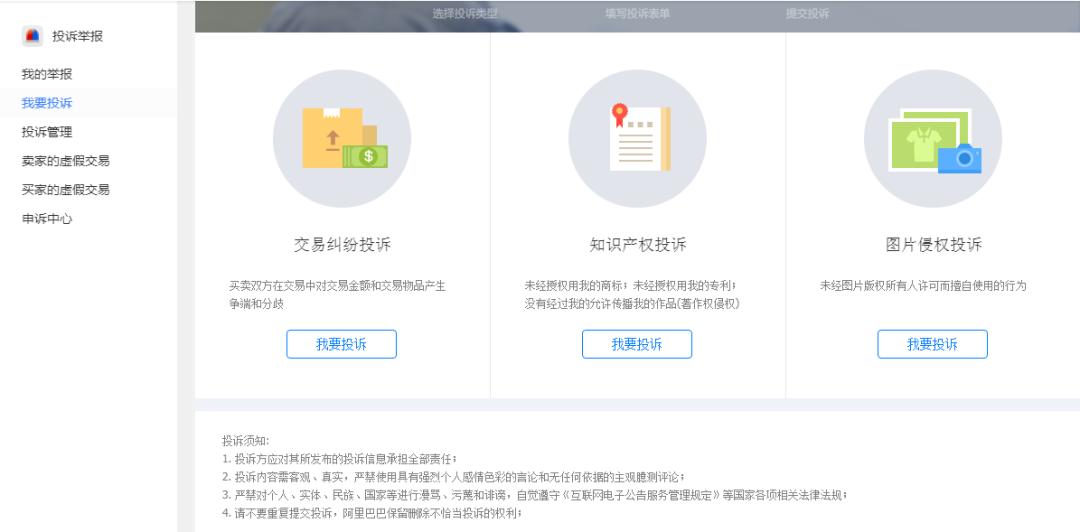Go to 买家的虚假交易 in the sidebar
Screen dimensions: 1080x532
pos(65,190)
